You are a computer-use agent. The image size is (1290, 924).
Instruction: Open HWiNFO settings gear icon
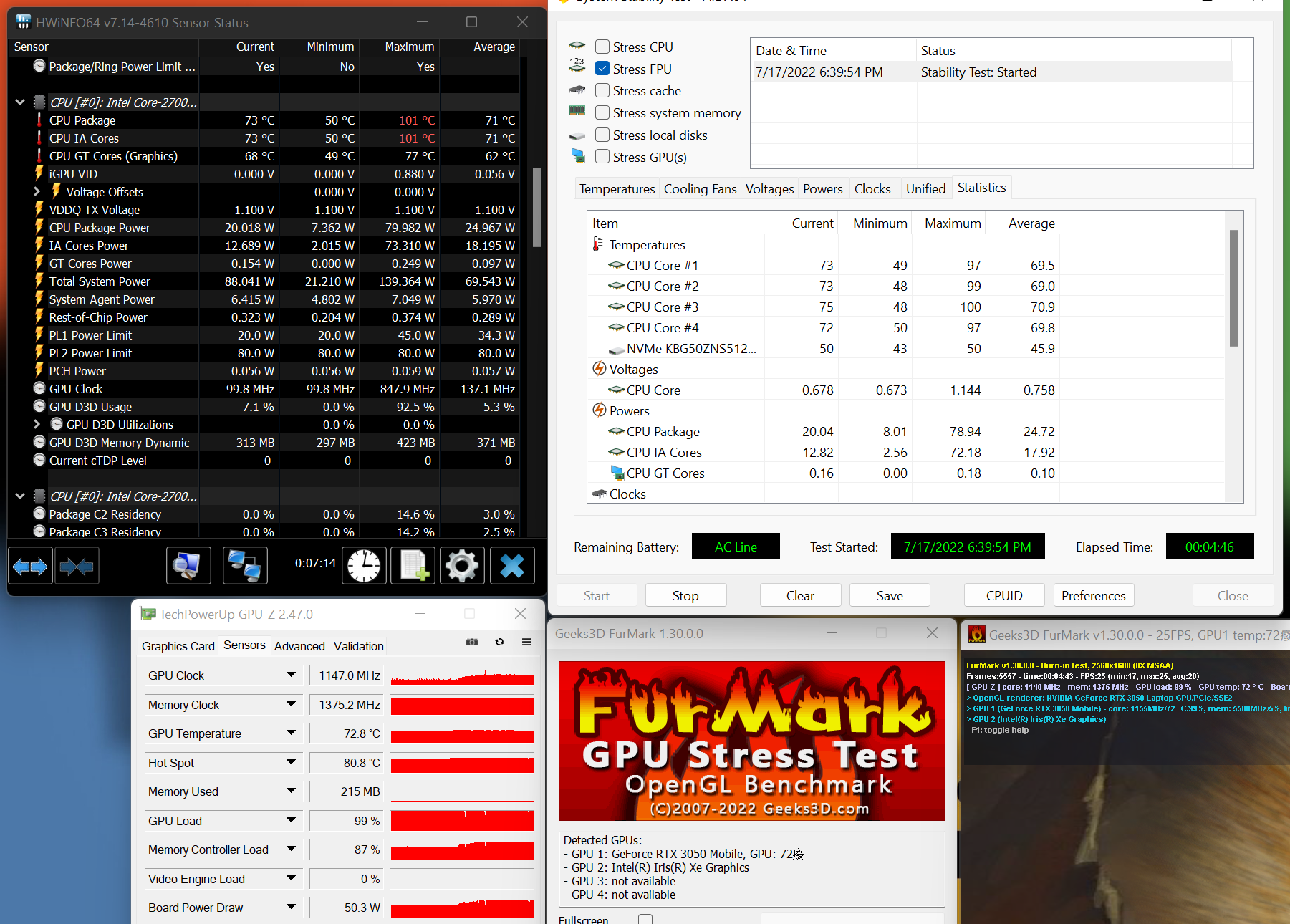(462, 566)
